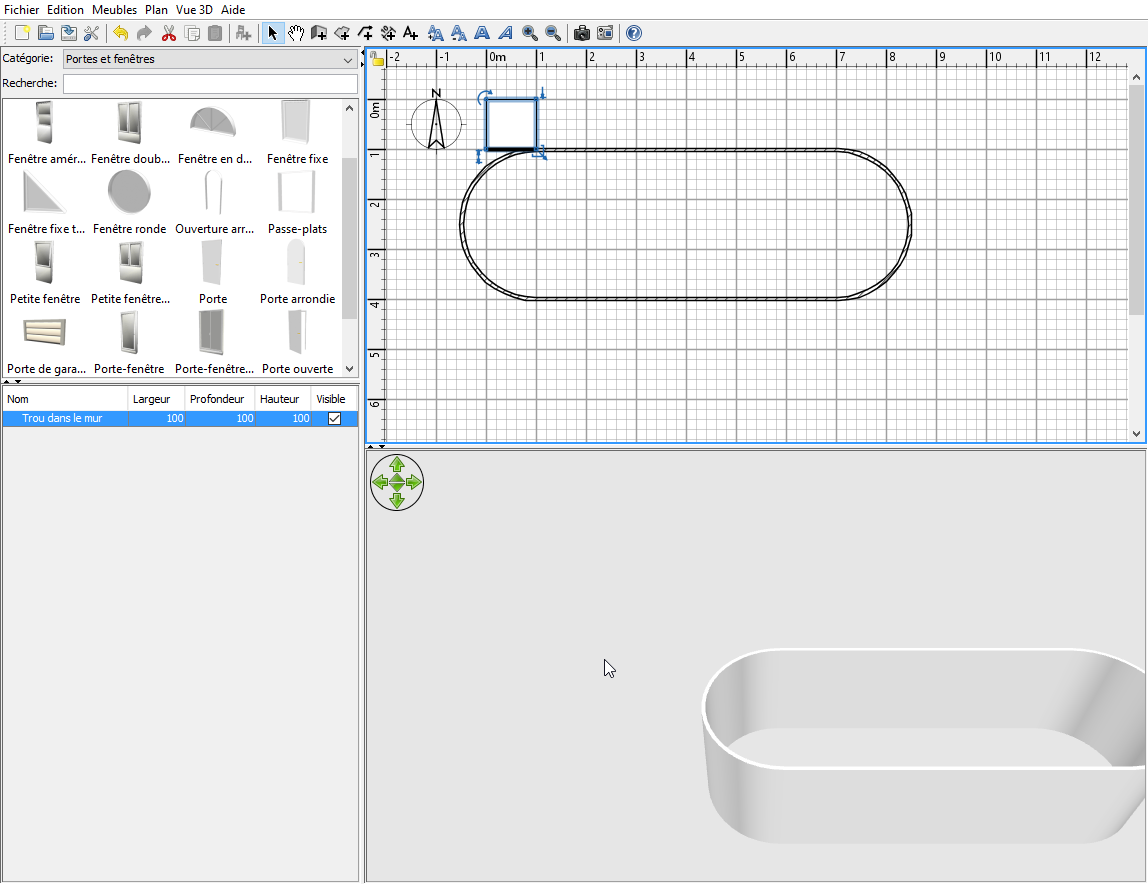
Task: Click the Paste clipboard icon
Action: pos(215,33)
